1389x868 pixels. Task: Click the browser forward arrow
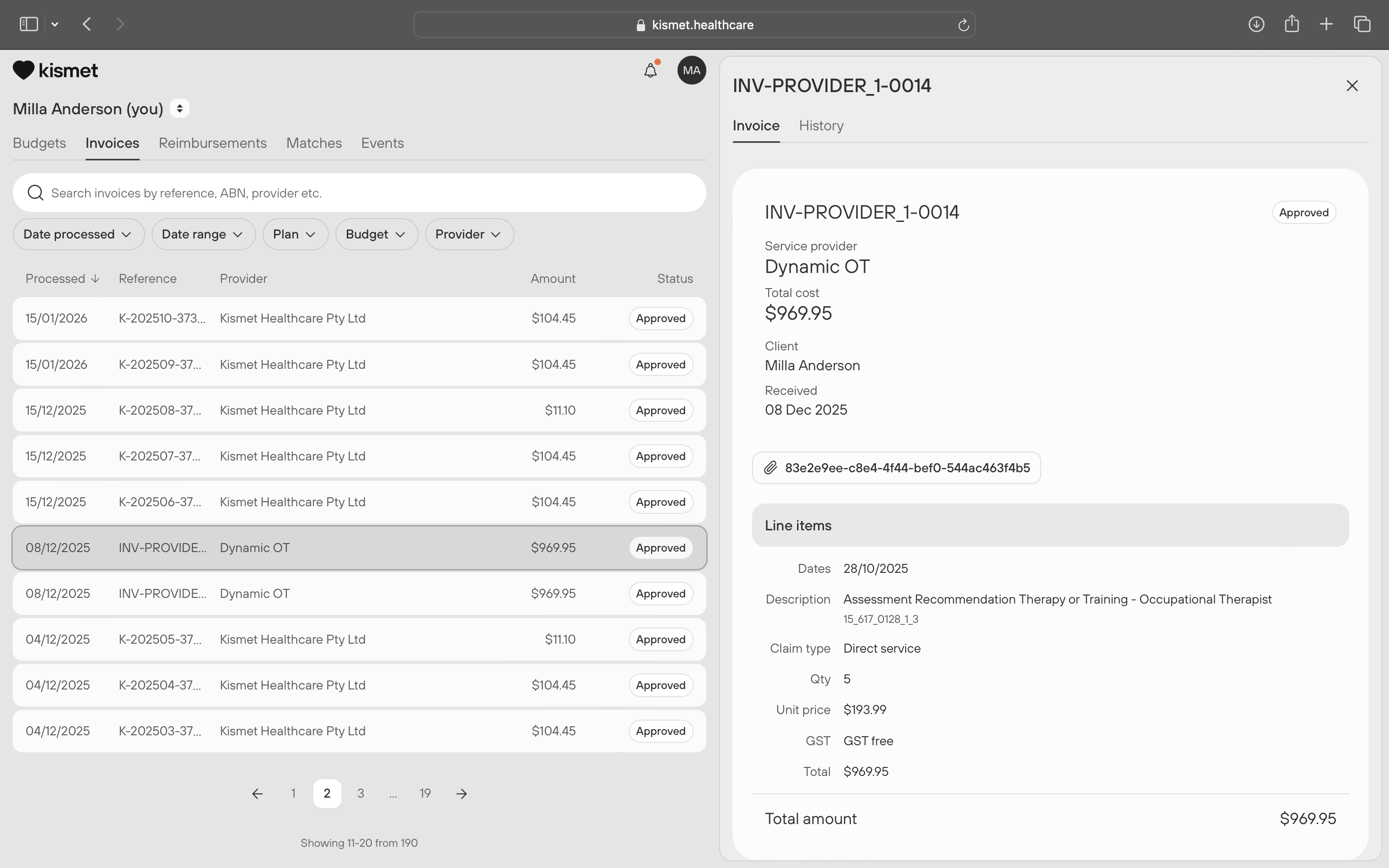120,24
